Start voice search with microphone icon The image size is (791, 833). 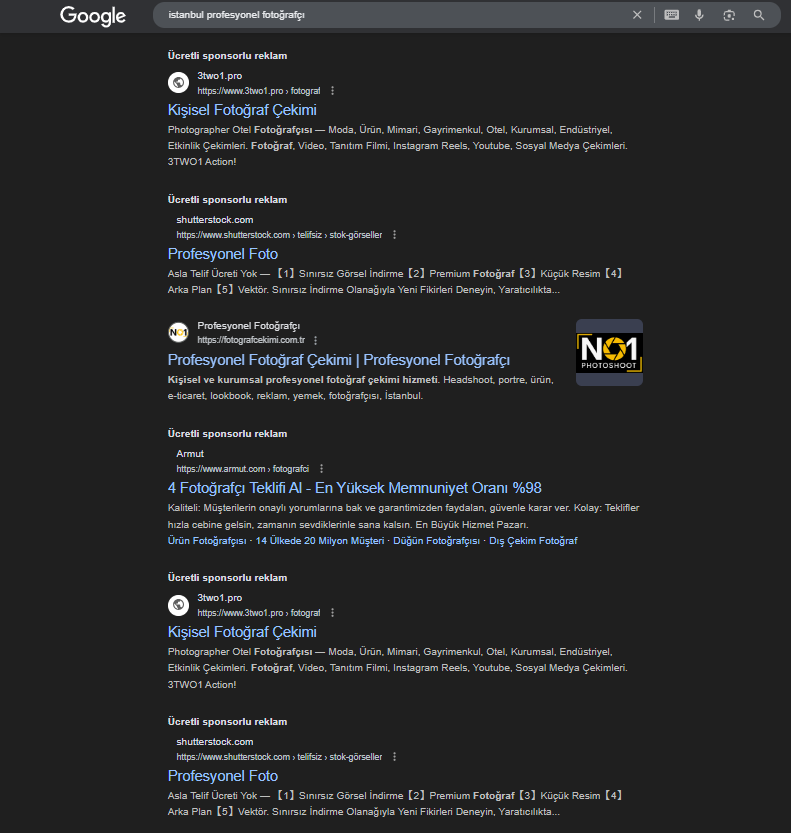(699, 15)
